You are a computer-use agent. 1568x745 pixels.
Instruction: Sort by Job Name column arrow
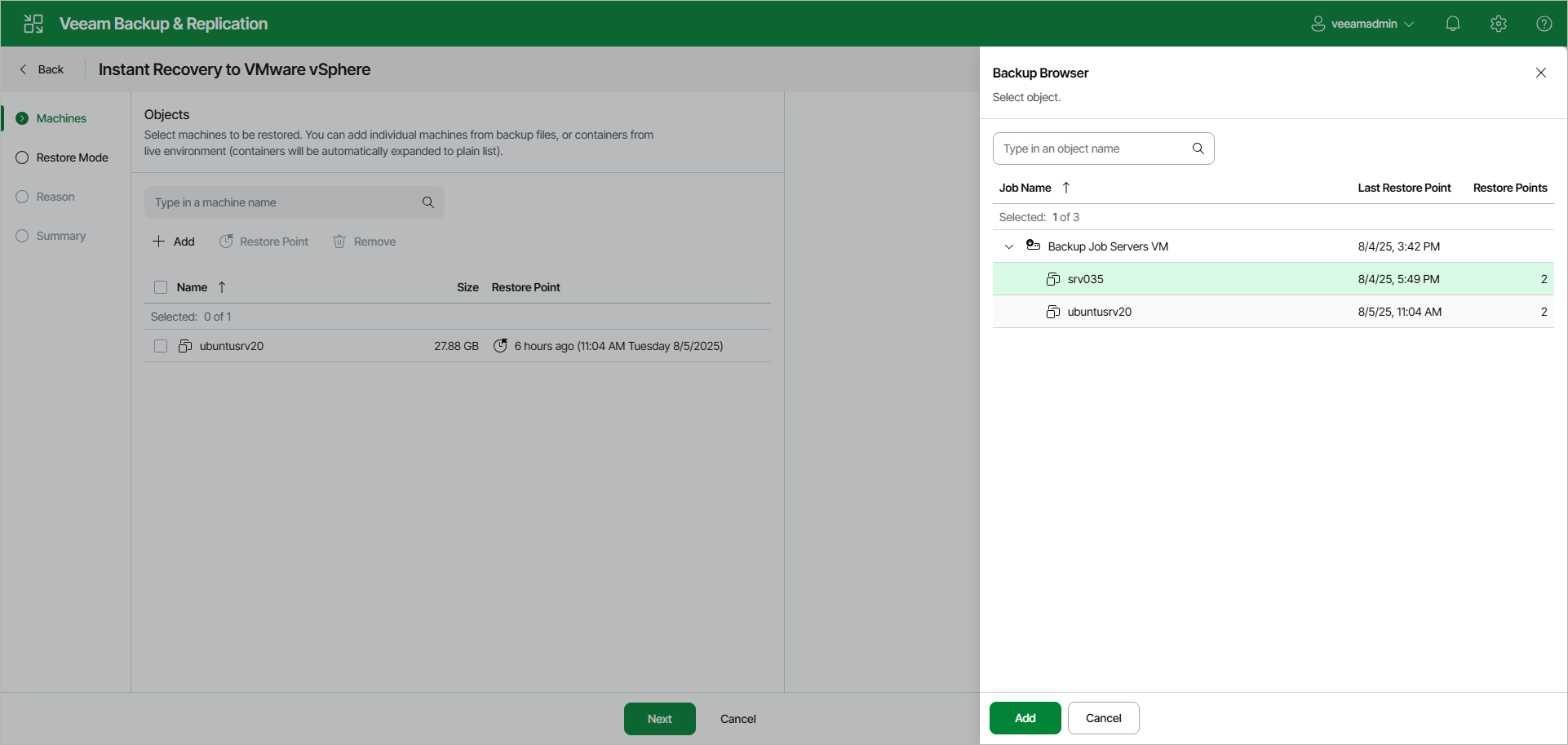[x=1066, y=188]
